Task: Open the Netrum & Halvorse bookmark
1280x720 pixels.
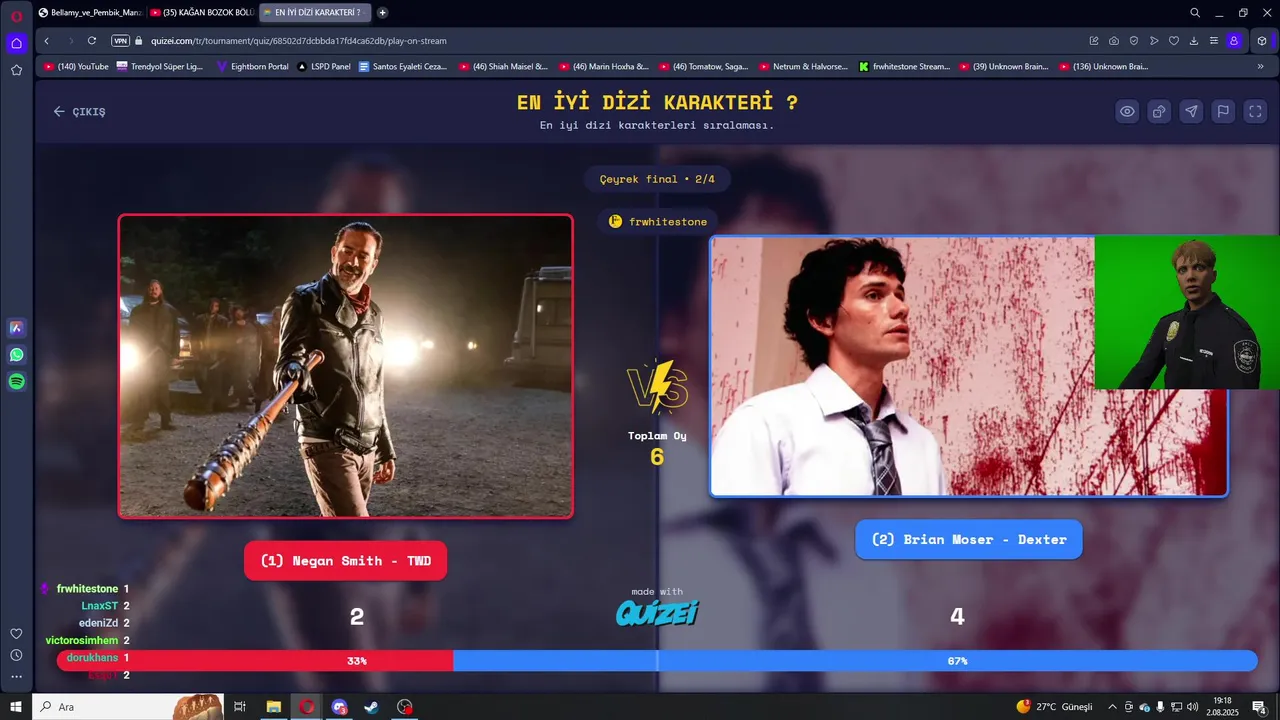Action: point(803,67)
